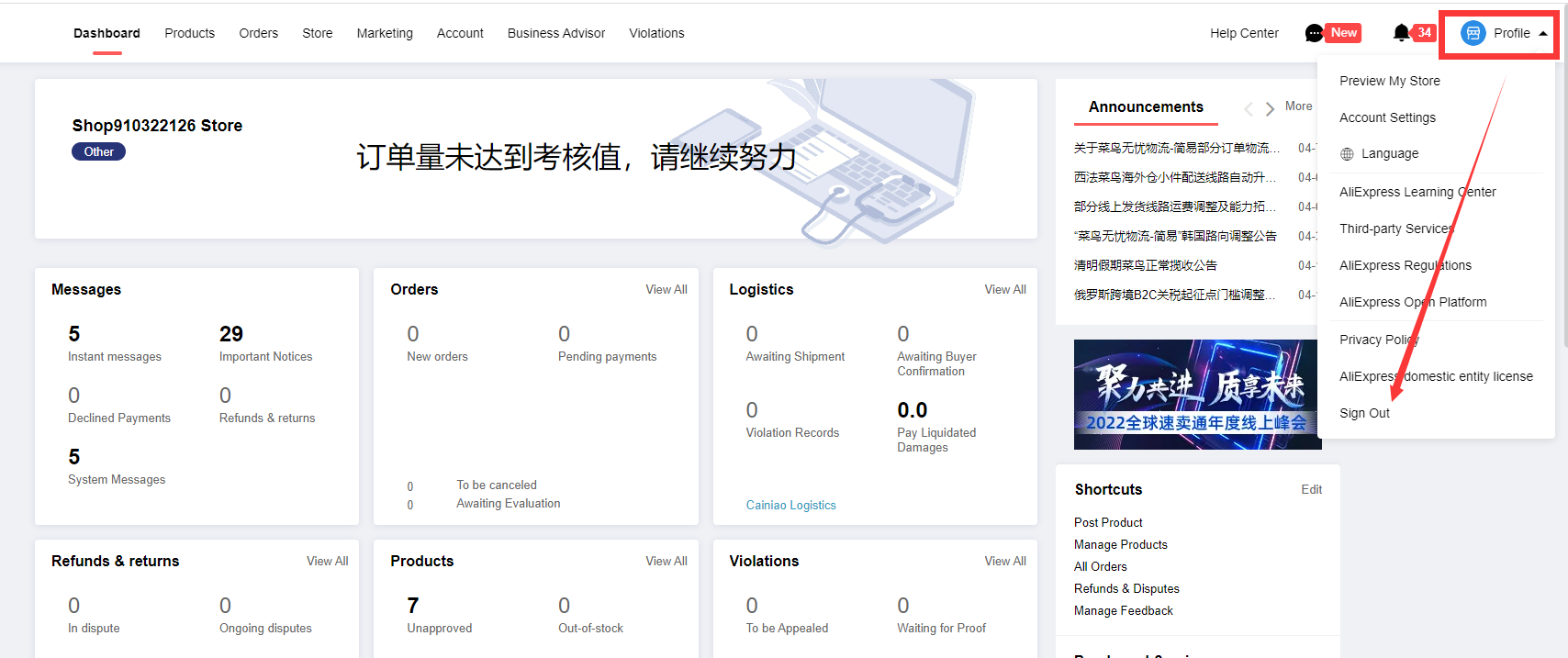Open the Manage Products shortcut
The height and width of the screenshot is (658, 1568).
coord(1121,544)
